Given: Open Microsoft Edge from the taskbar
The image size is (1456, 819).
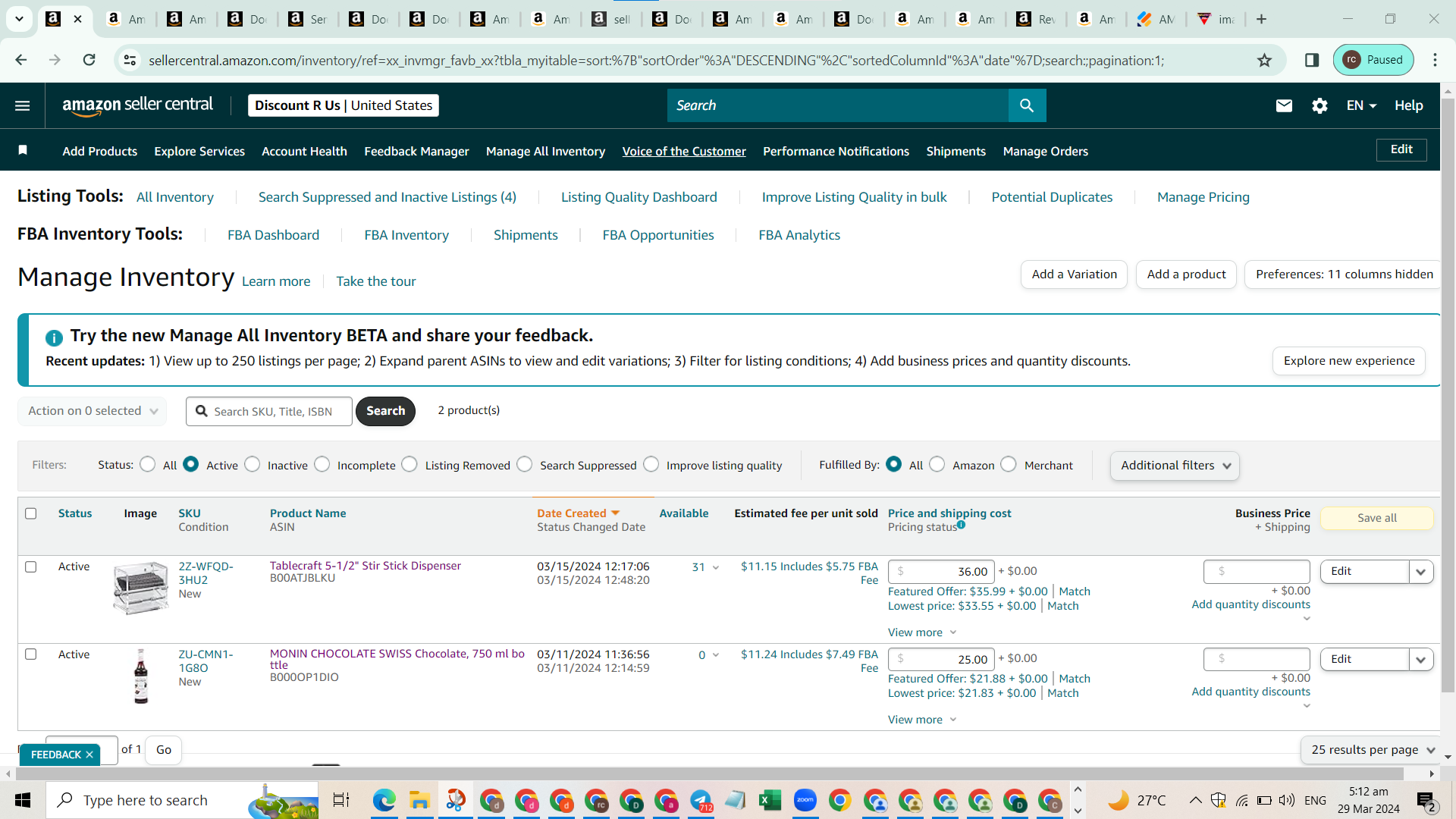Looking at the screenshot, I should [x=384, y=800].
